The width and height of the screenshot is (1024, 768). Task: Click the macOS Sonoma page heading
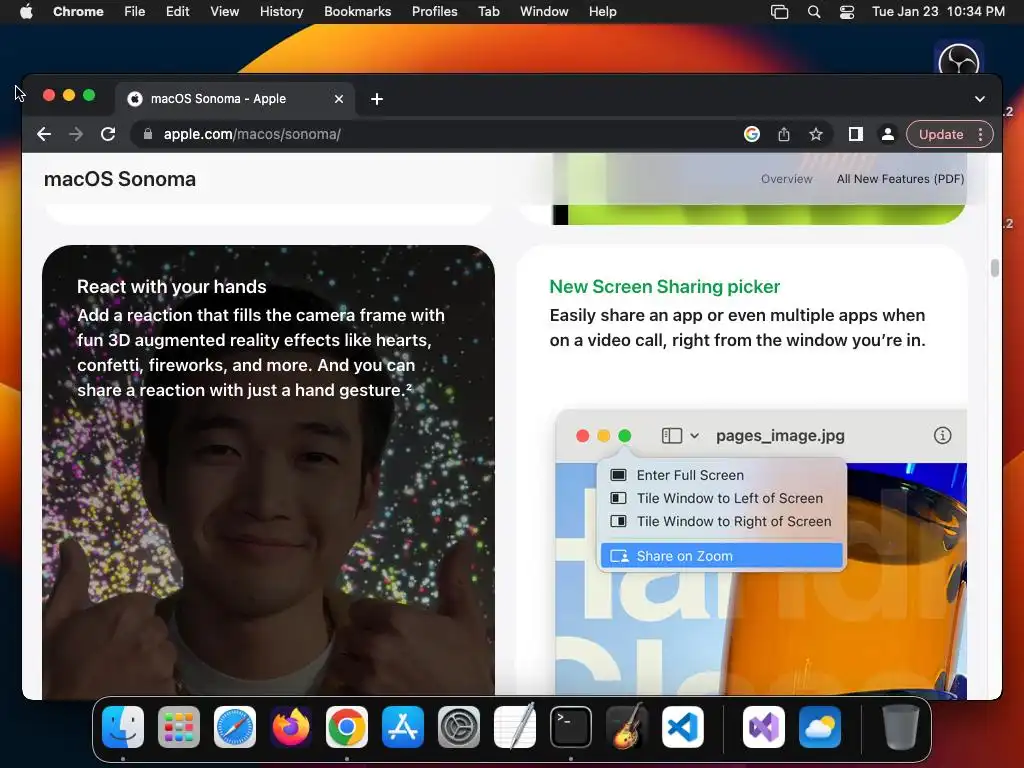120,179
